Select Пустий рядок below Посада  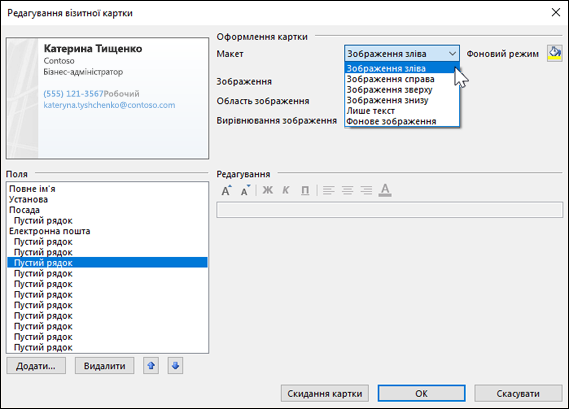click(x=107, y=221)
